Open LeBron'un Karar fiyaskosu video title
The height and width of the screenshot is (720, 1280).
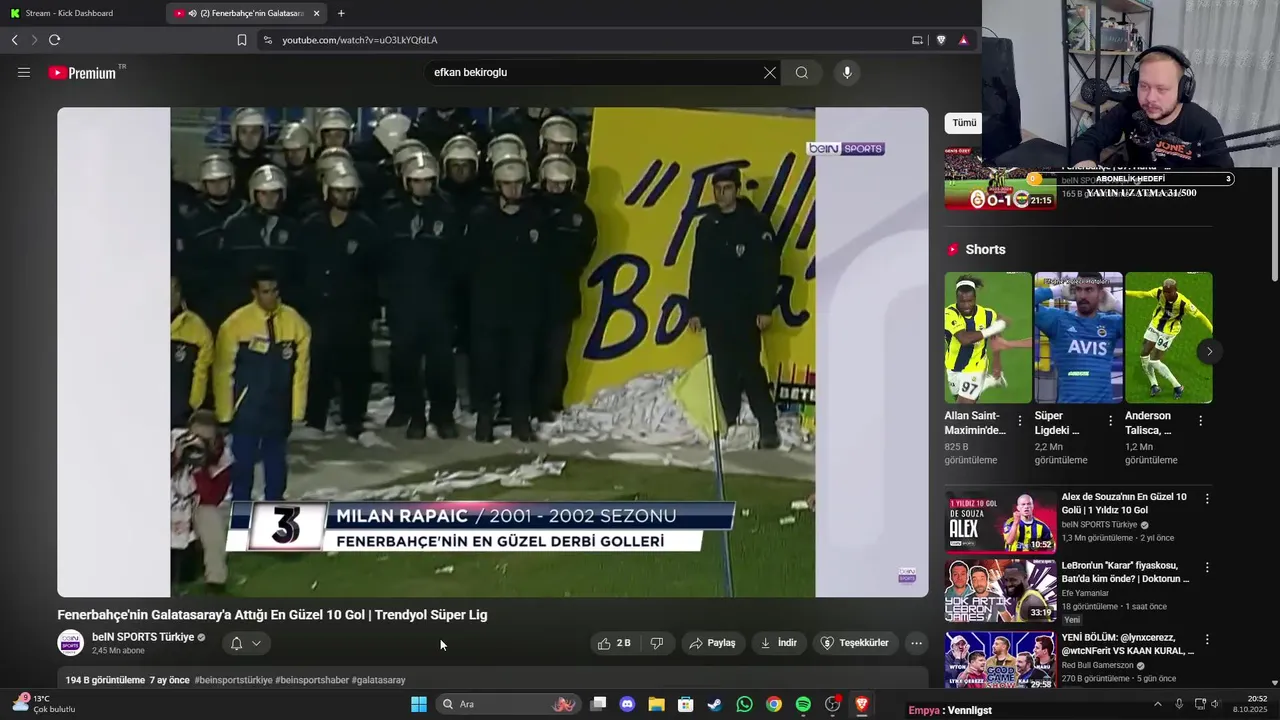point(1125,572)
